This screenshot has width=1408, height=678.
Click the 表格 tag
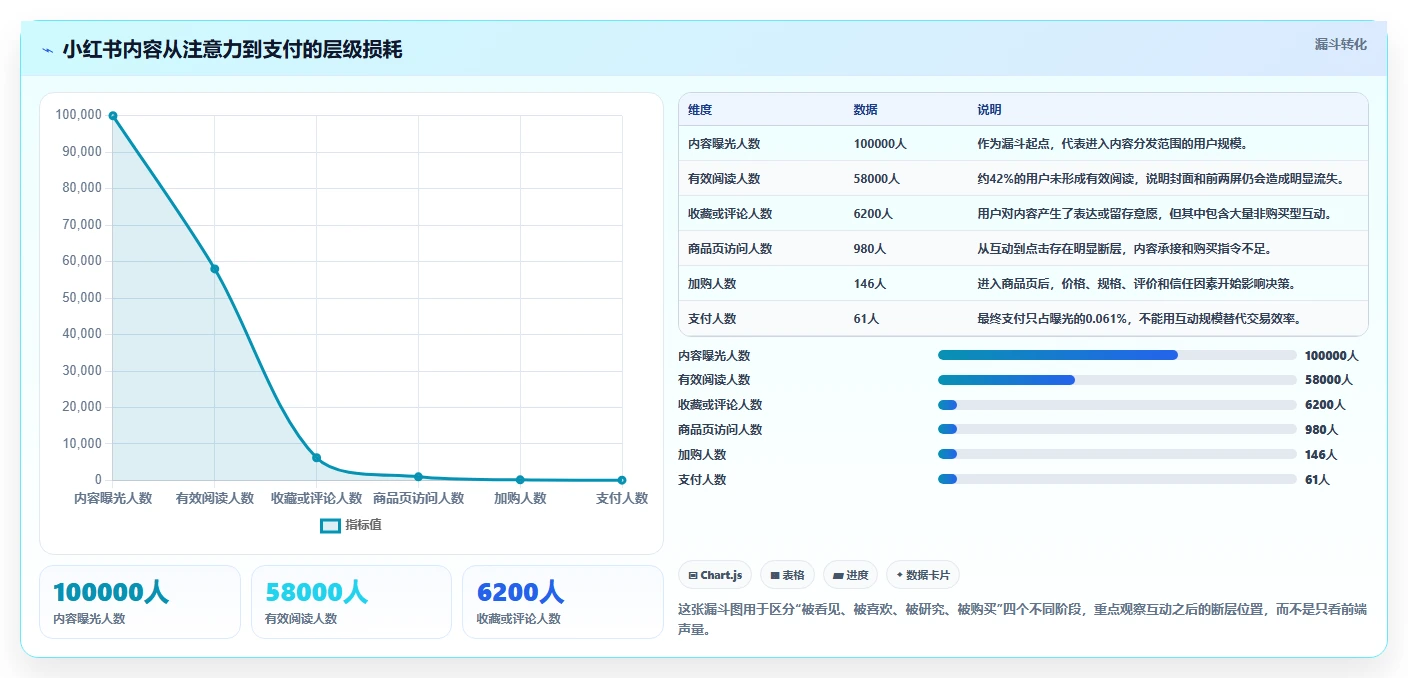coord(787,575)
